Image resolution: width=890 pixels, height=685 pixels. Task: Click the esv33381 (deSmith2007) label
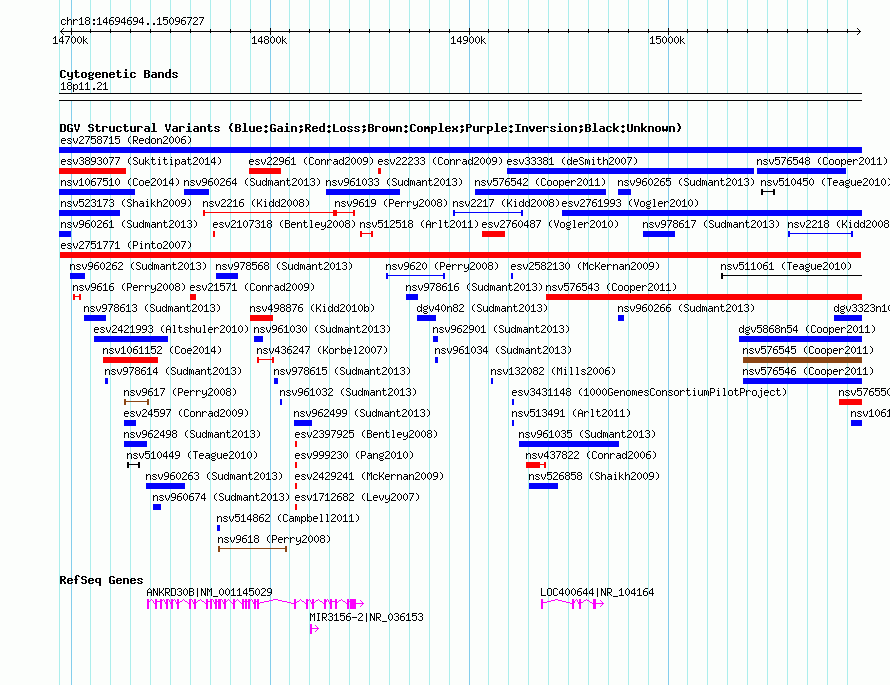click(x=572, y=161)
